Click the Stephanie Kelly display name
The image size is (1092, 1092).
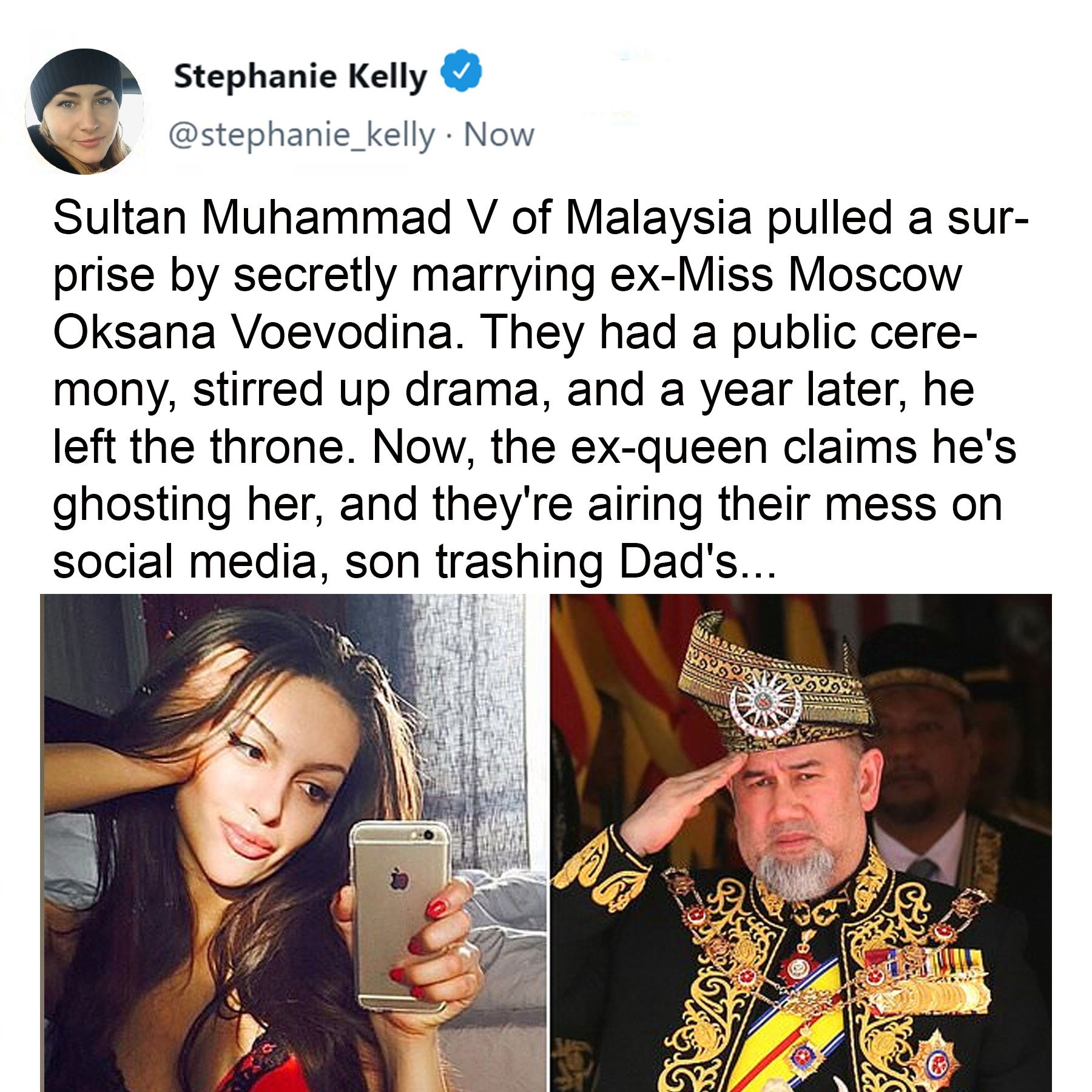click(300, 77)
